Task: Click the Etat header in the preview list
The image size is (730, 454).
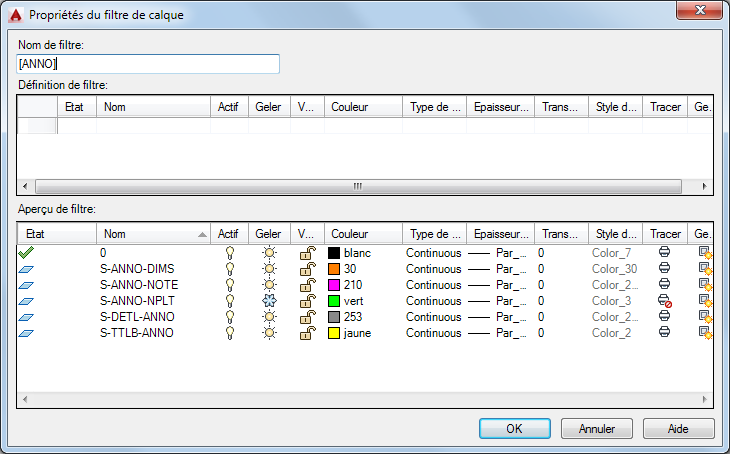Action: click(57, 234)
